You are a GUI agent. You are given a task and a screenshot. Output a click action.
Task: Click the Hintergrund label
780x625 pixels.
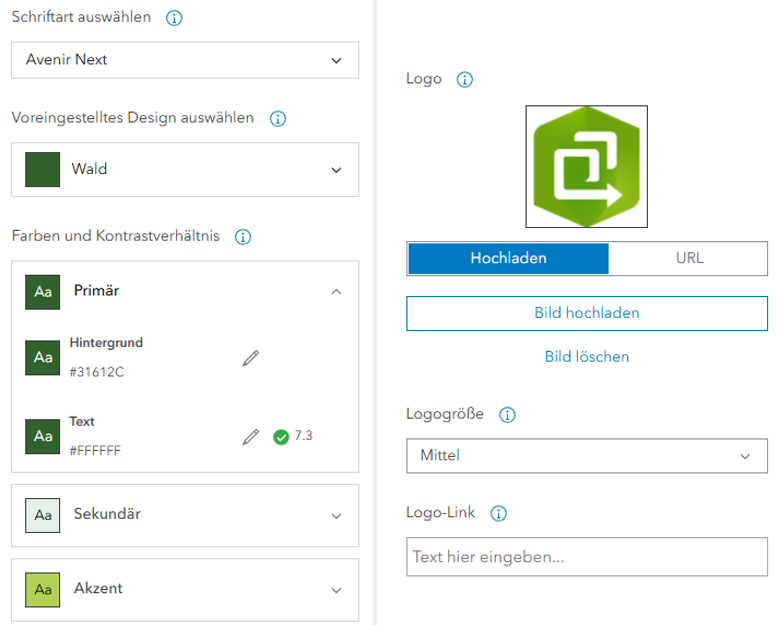[106, 343]
